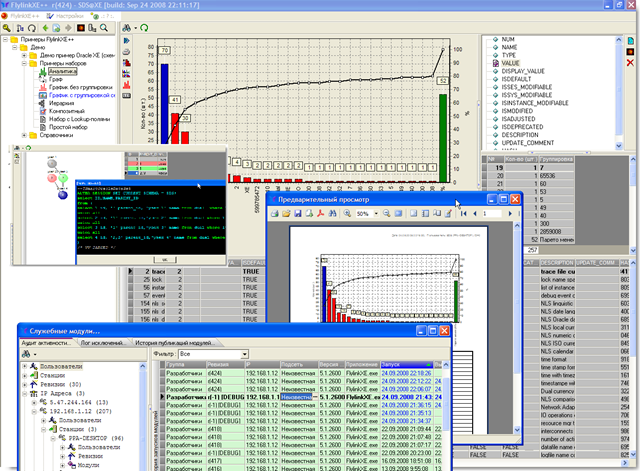Click the field list scrollbar up arrow
Image resolution: width=640 pixels, height=471 pixels.
619,40
